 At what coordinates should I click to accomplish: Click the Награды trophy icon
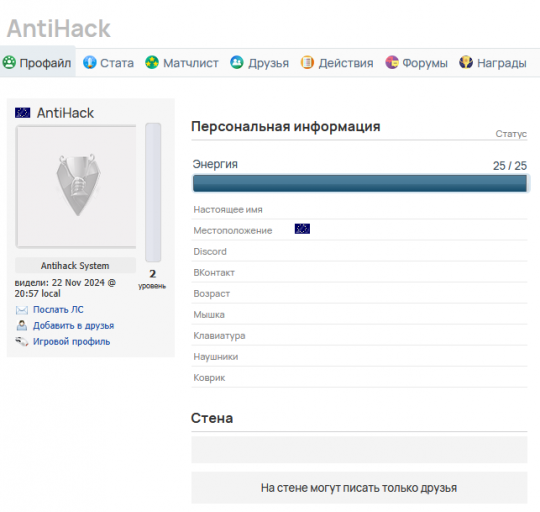[x=466, y=62]
